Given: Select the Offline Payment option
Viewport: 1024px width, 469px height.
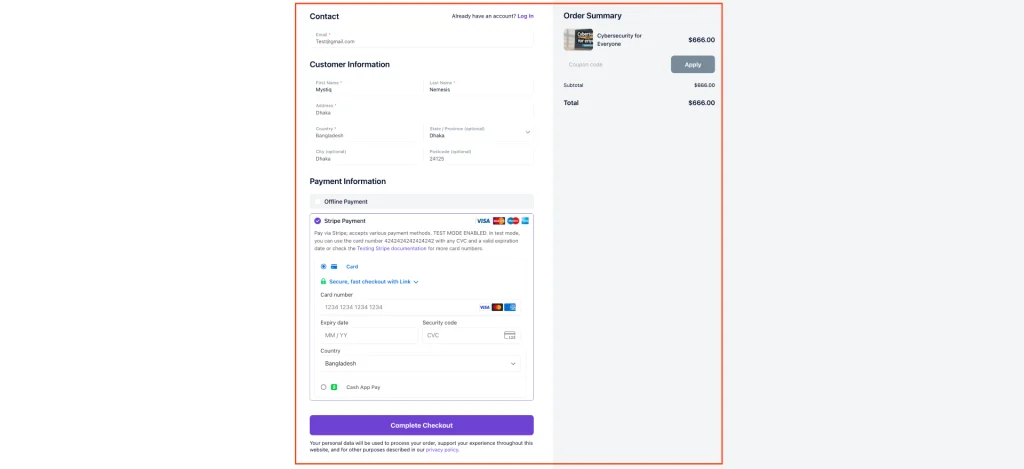Looking at the screenshot, I should click(x=318, y=202).
